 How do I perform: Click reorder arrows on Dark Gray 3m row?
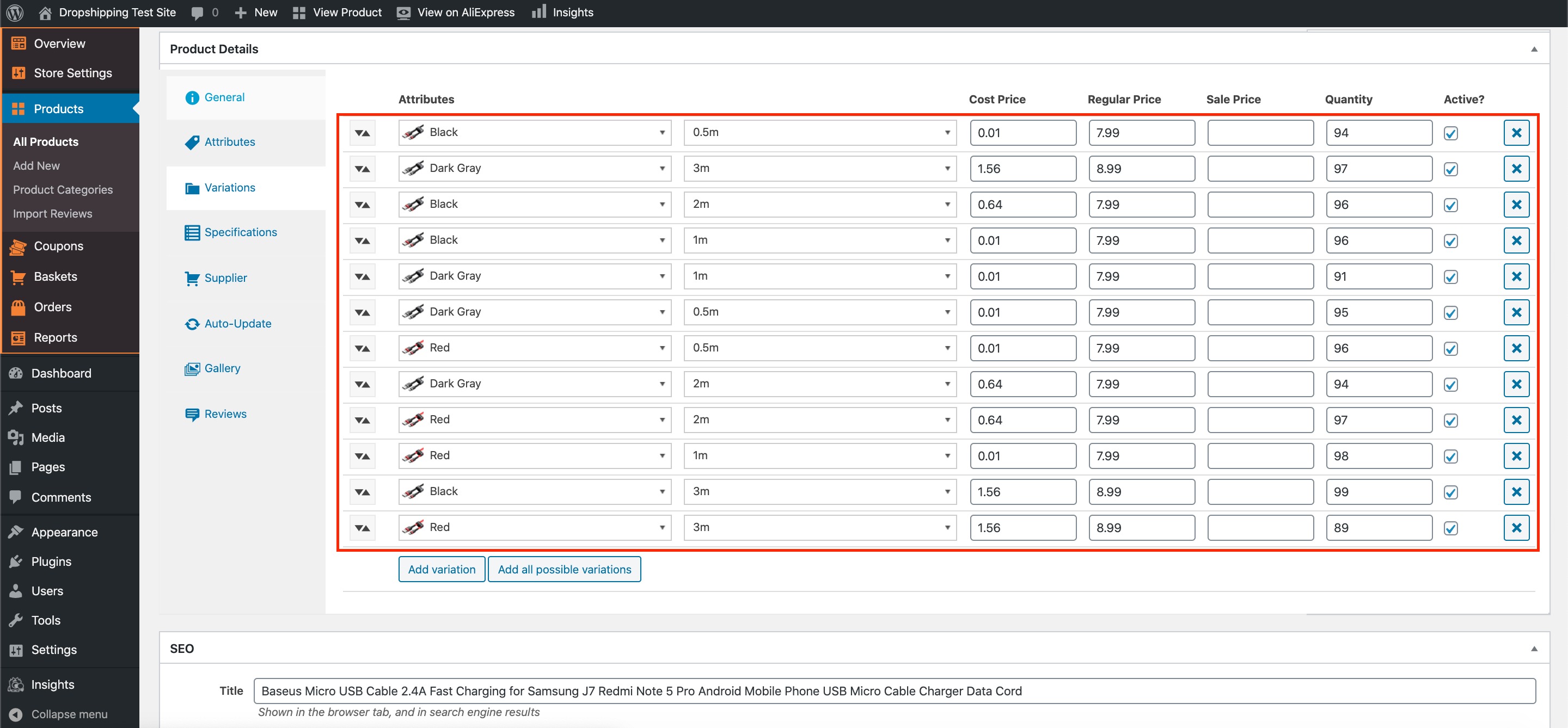(362, 169)
